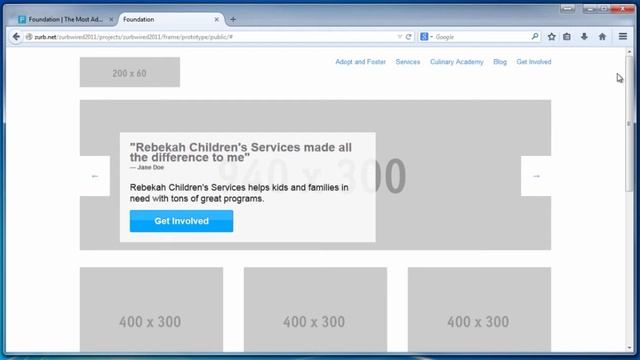640x360 pixels.
Task: Click the first 400 x 300 placeholder image
Action: pyautogui.click(x=151, y=309)
